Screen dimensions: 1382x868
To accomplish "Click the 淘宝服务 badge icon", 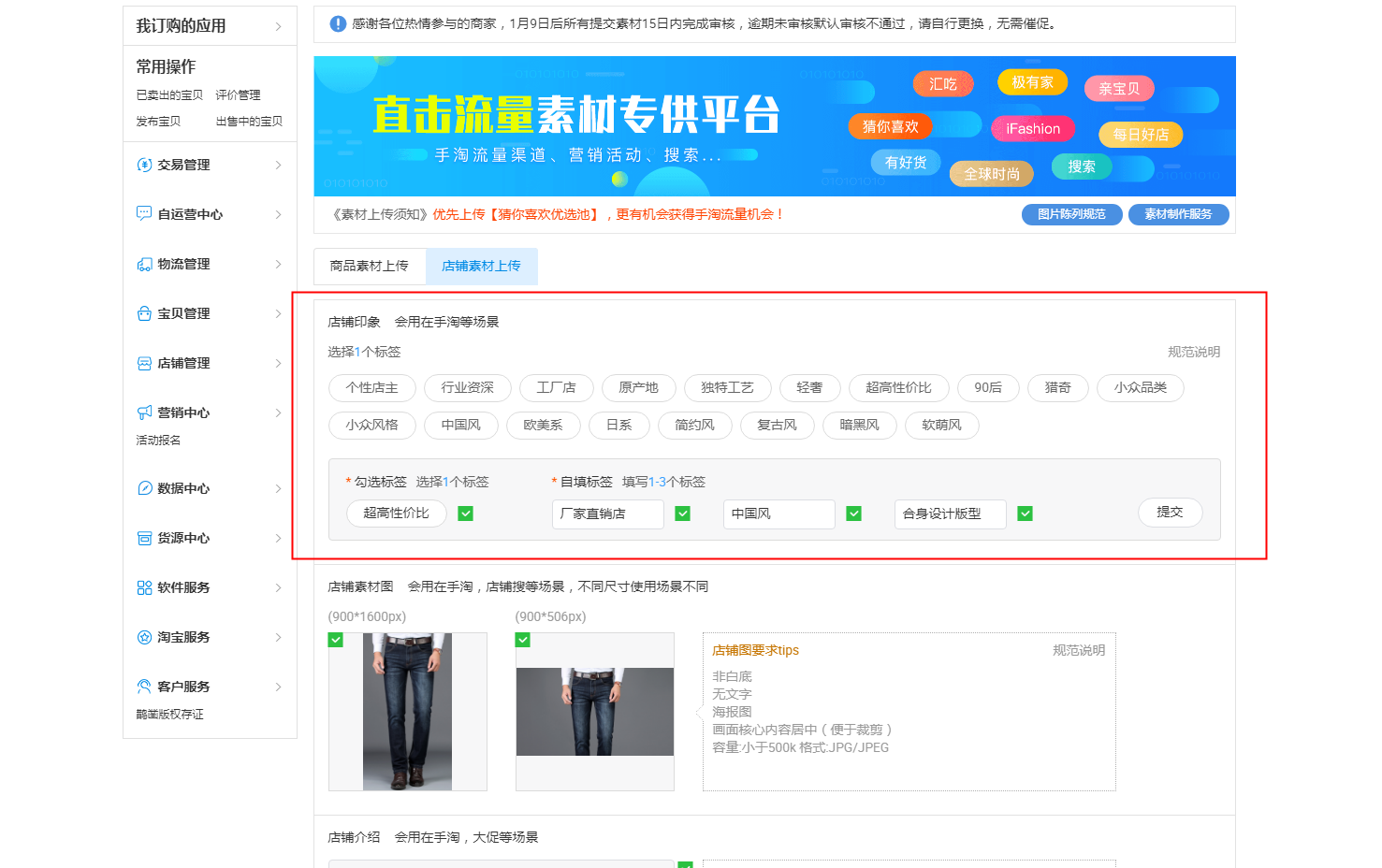I will pyautogui.click(x=144, y=637).
